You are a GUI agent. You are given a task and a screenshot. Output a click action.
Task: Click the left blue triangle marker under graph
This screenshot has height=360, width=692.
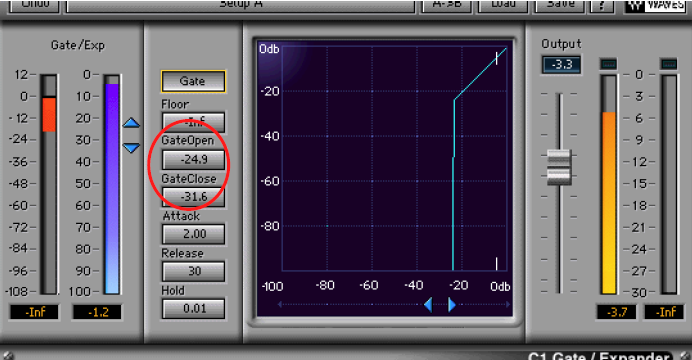(x=428, y=305)
